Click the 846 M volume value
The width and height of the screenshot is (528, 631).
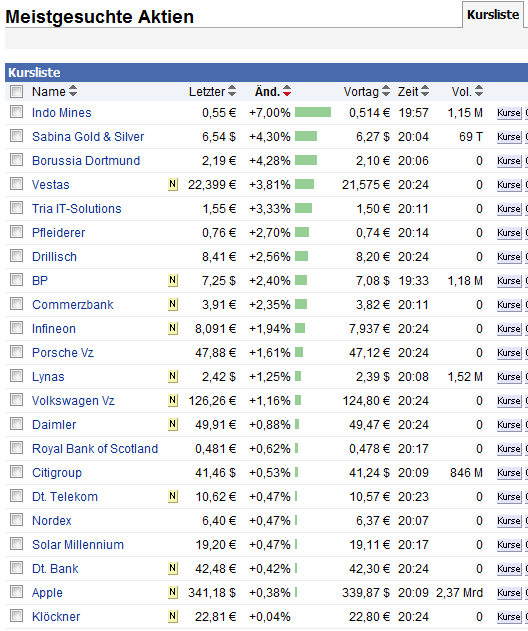(466, 472)
